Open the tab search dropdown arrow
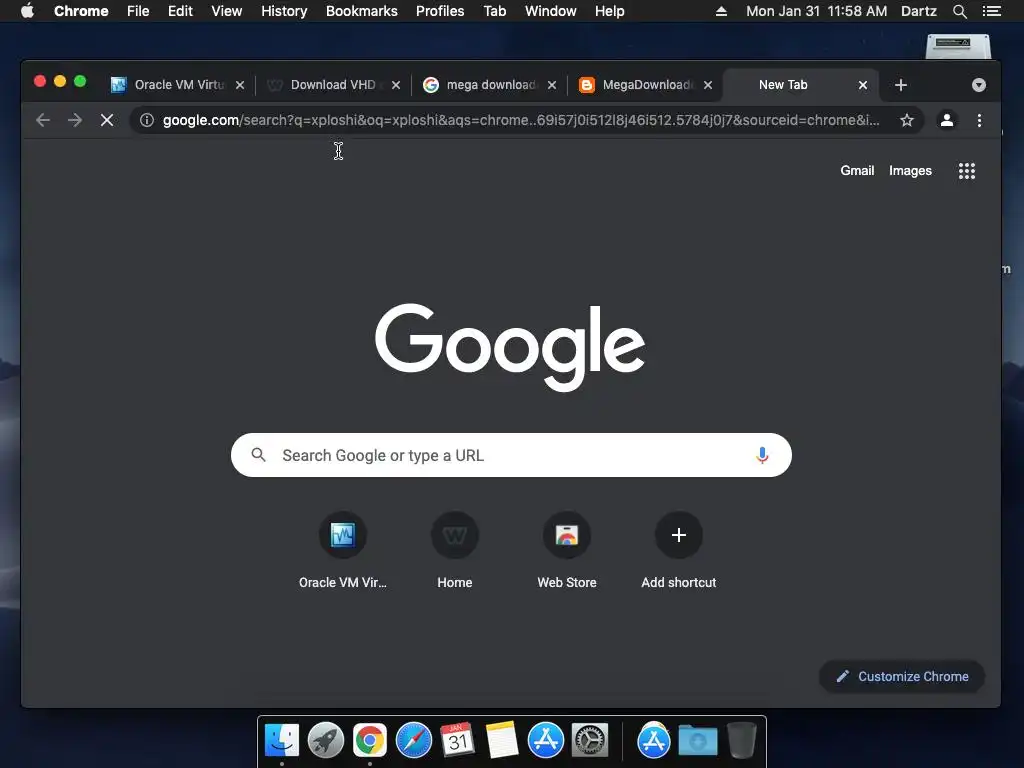 coord(978,85)
